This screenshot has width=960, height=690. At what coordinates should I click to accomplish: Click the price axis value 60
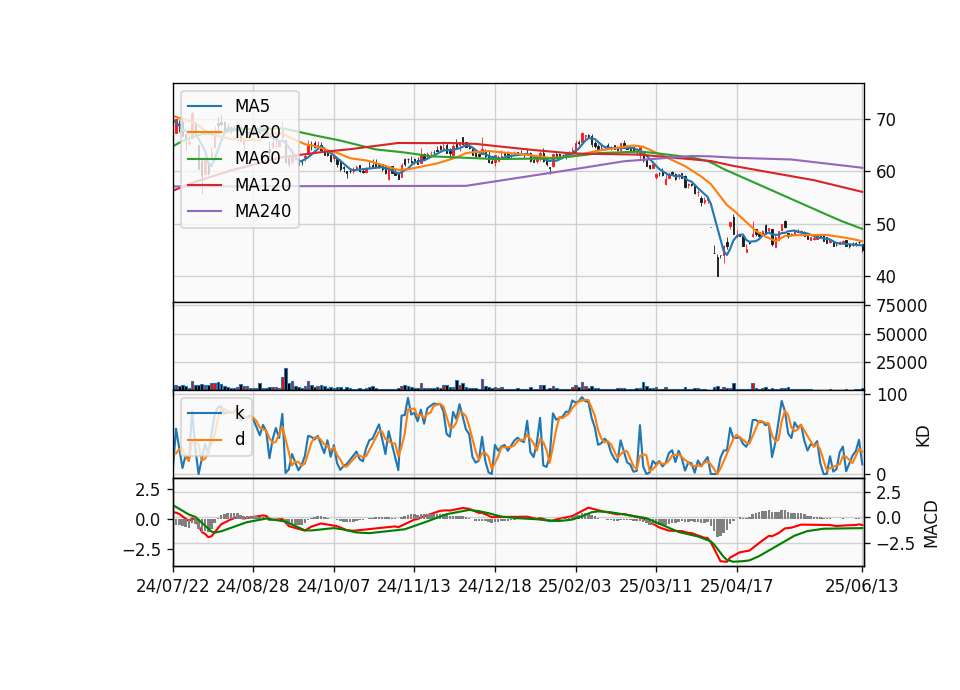coord(886,172)
